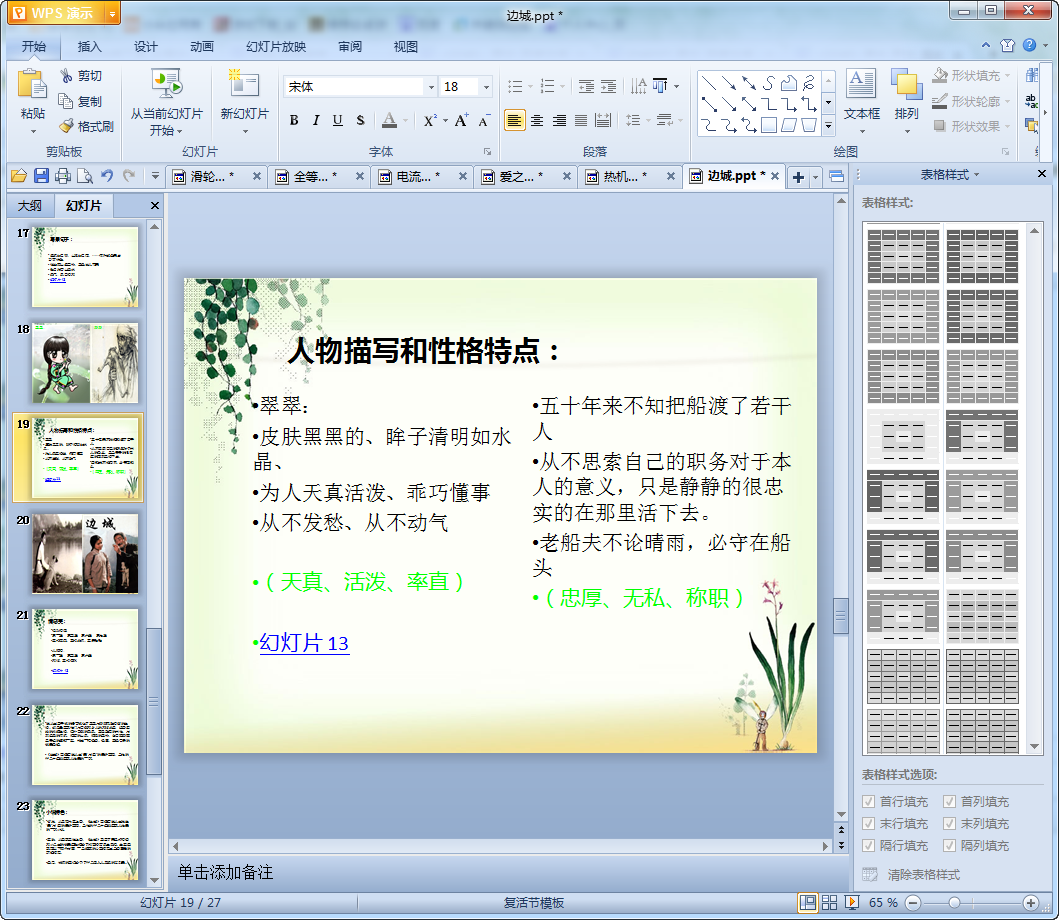Expand the shapes gallery more arrow
This screenshot has height=920, width=1059.
pyautogui.click(x=828, y=126)
